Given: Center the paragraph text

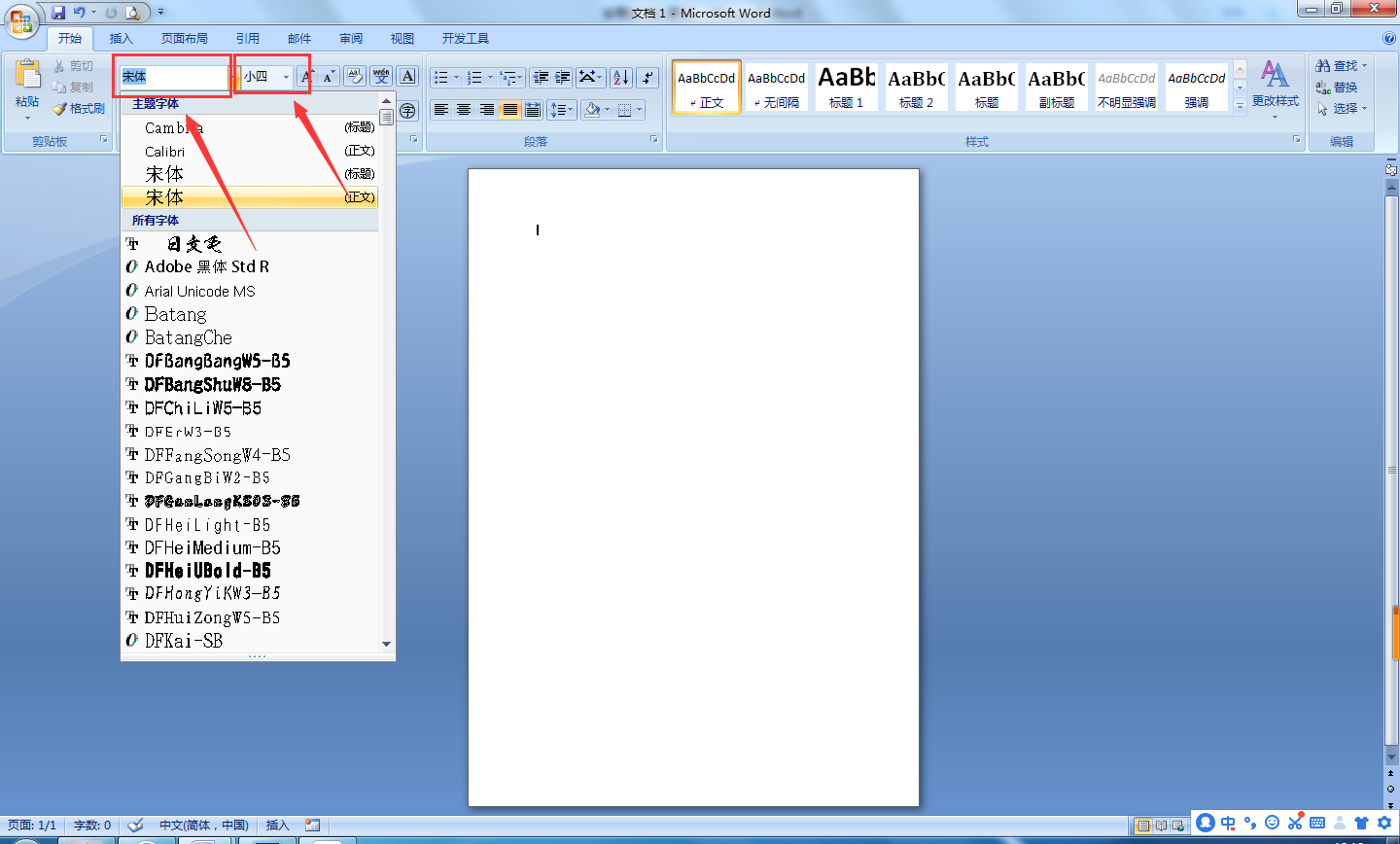Looking at the screenshot, I should click(x=464, y=110).
